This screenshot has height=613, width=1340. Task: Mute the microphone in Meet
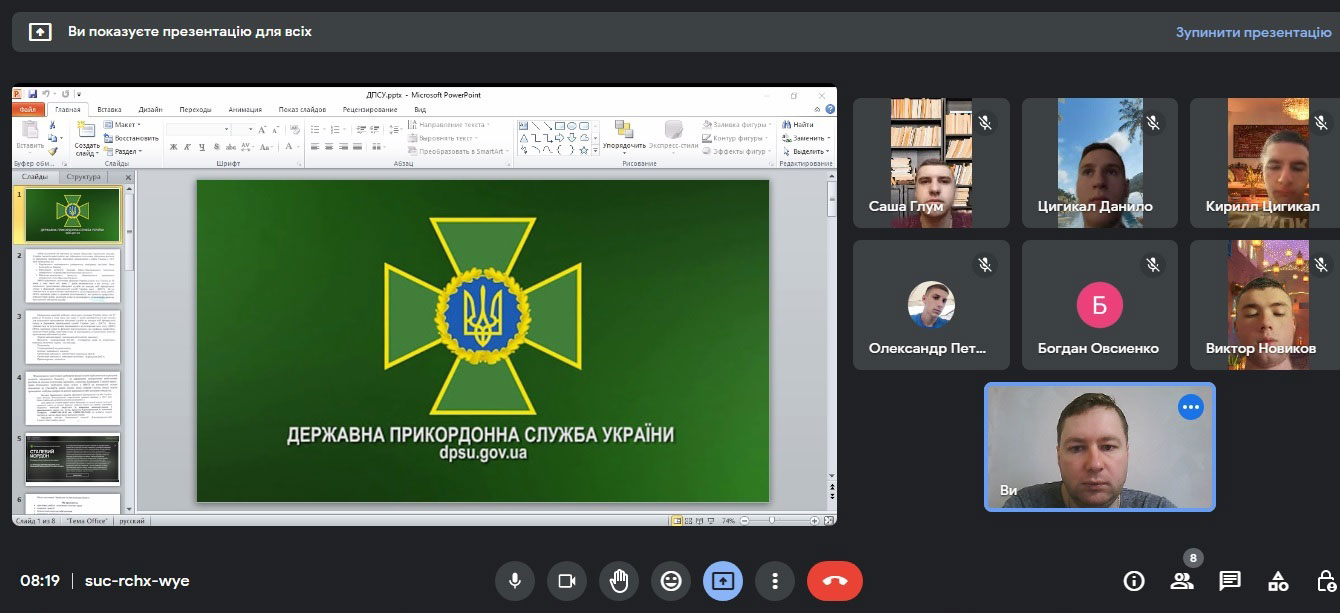point(515,580)
